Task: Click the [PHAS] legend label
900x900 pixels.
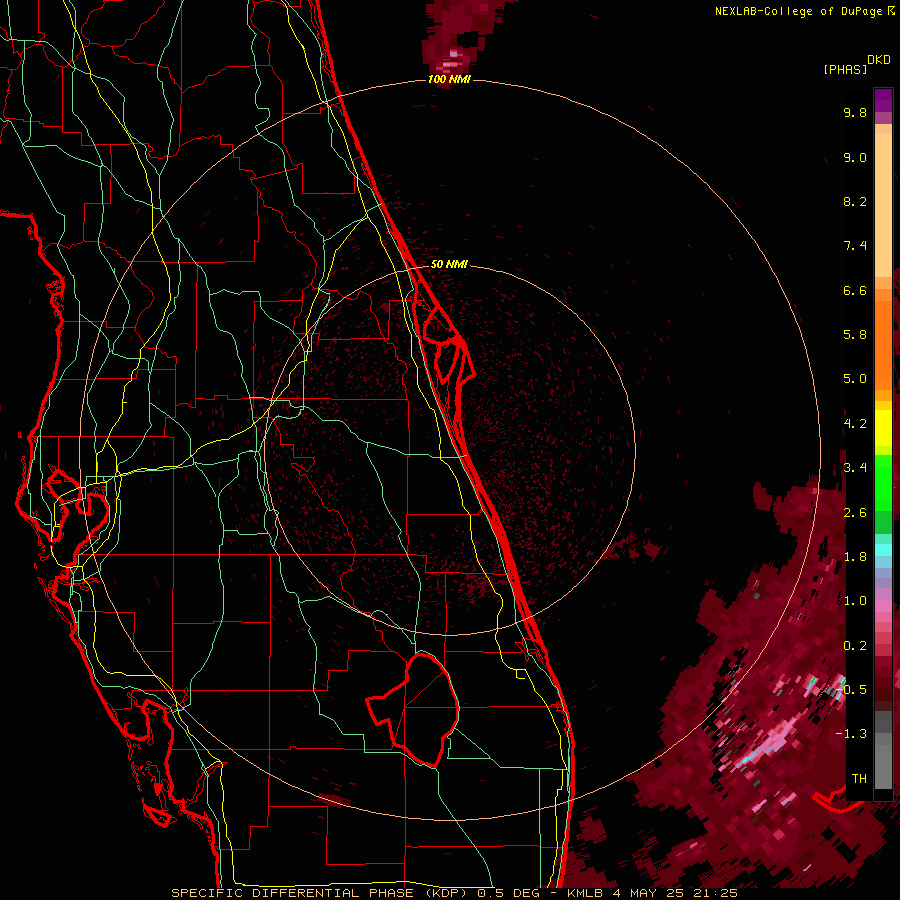Action: click(x=845, y=69)
